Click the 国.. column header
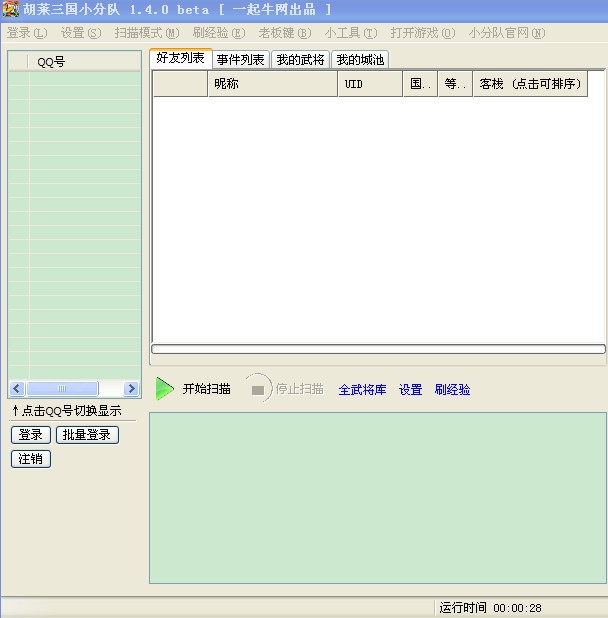608x618 pixels. (420, 84)
